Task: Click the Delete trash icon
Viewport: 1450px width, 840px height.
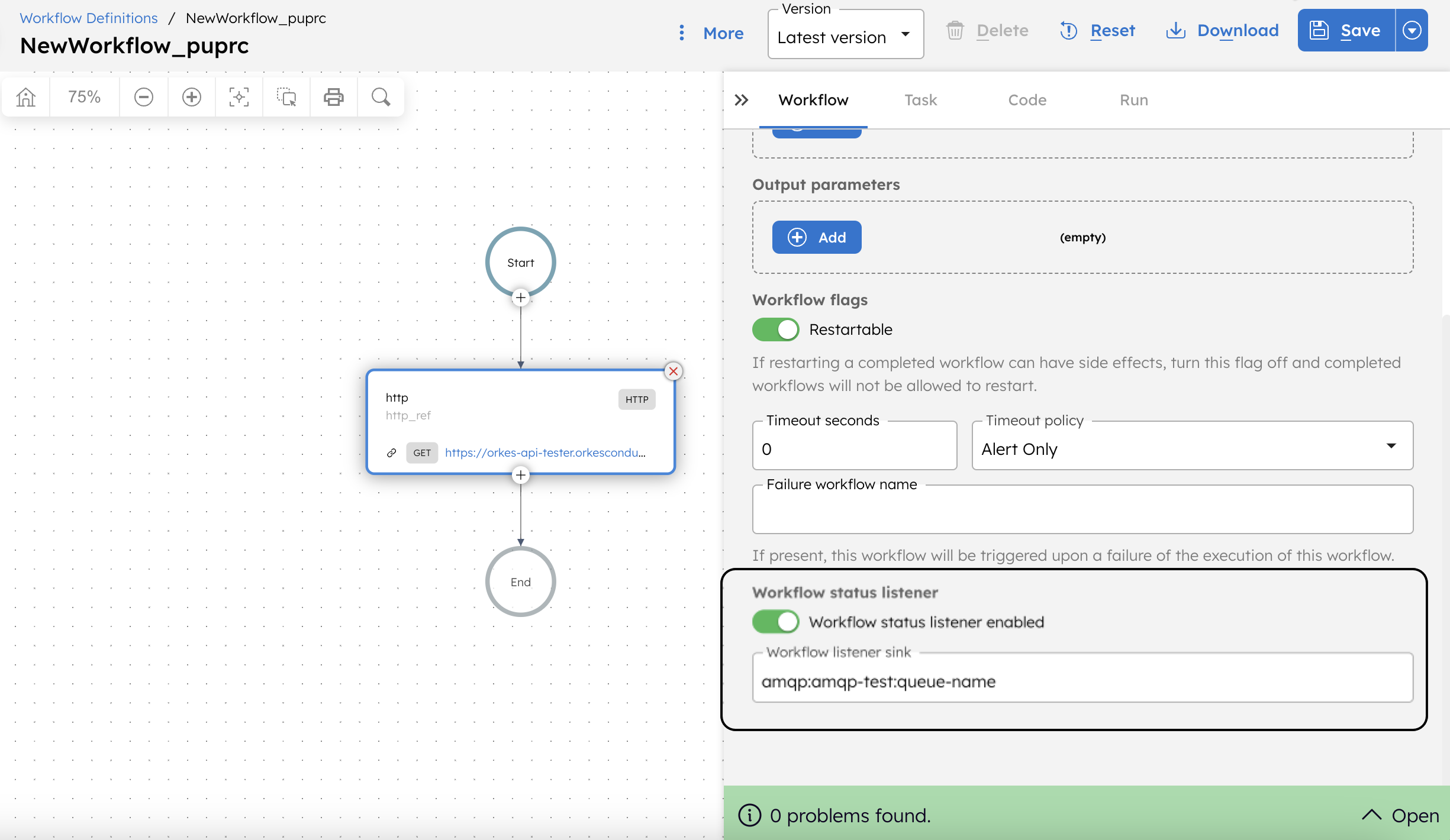Action: (955, 30)
